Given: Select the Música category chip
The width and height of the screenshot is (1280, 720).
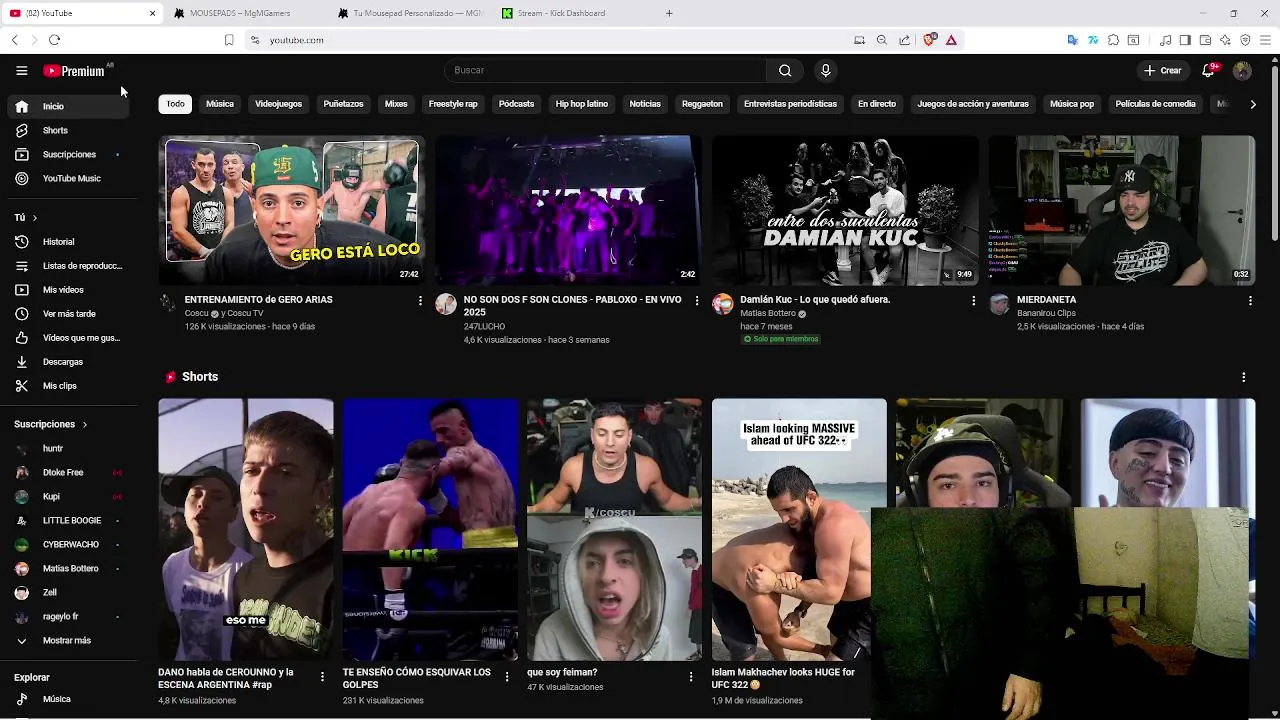Looking at the screenshot, I should tap(220, 104).
